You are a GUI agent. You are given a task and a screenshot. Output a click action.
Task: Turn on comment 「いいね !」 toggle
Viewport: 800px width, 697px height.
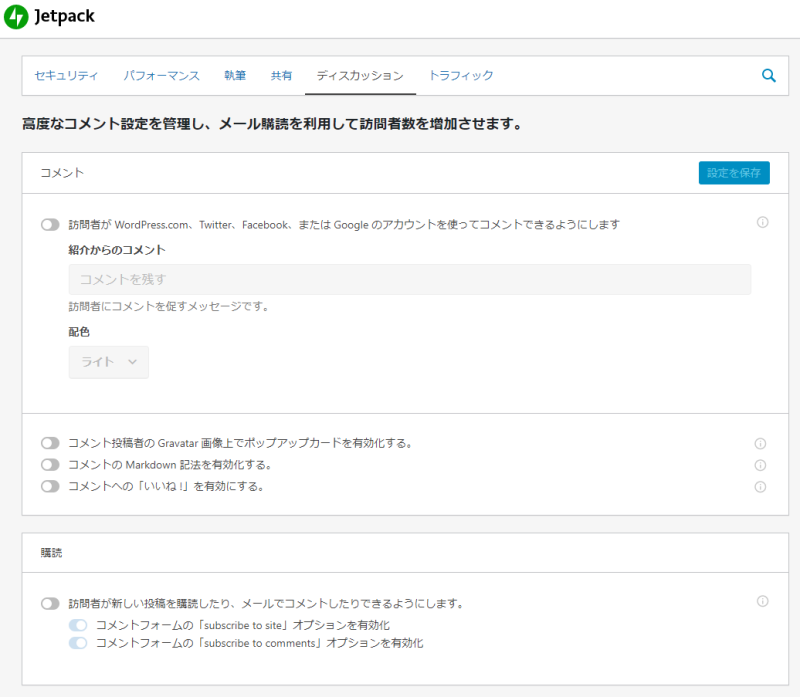tap(50, 487)
